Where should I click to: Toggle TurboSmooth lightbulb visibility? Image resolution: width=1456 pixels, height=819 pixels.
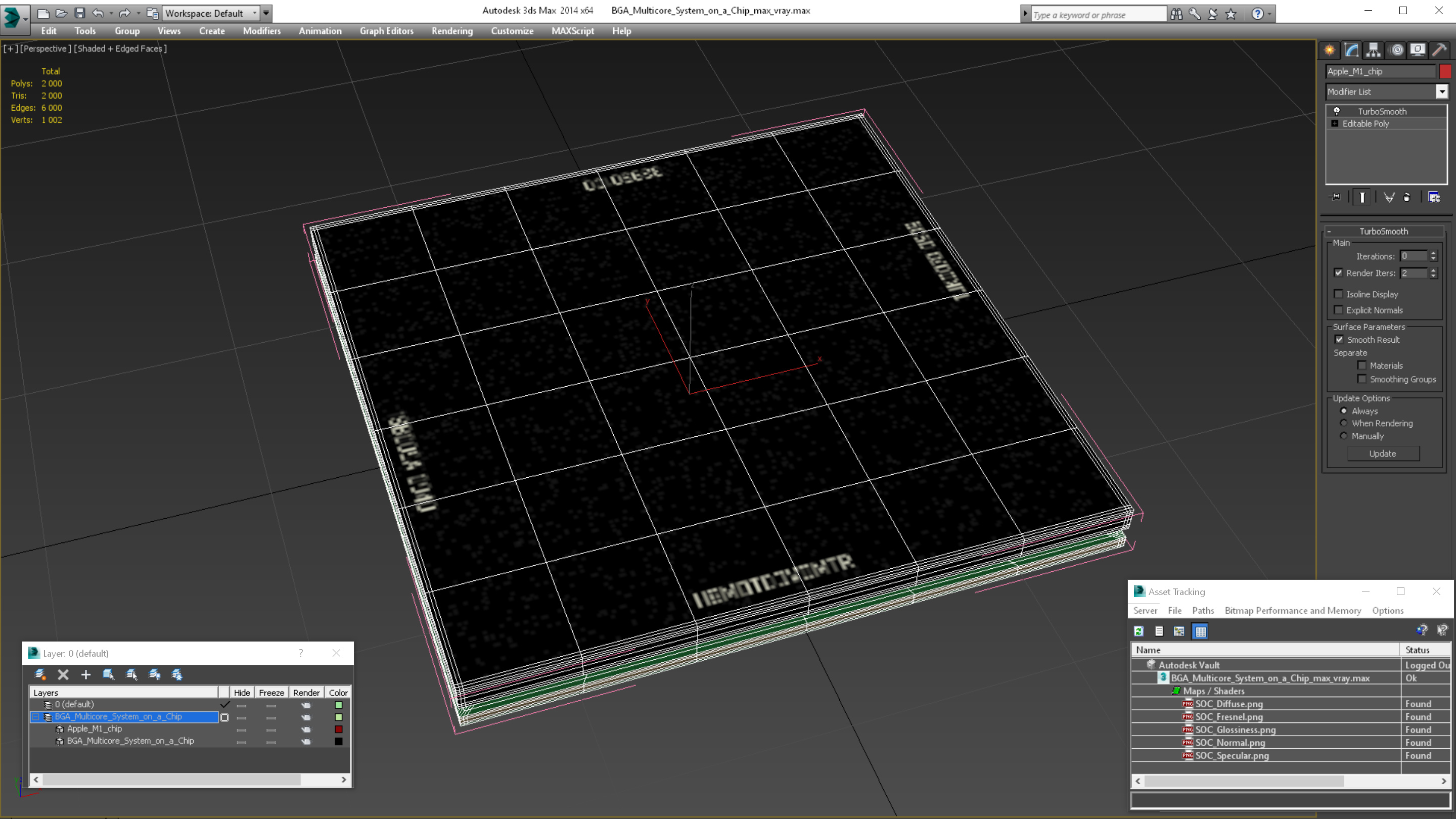point(1337,111)
